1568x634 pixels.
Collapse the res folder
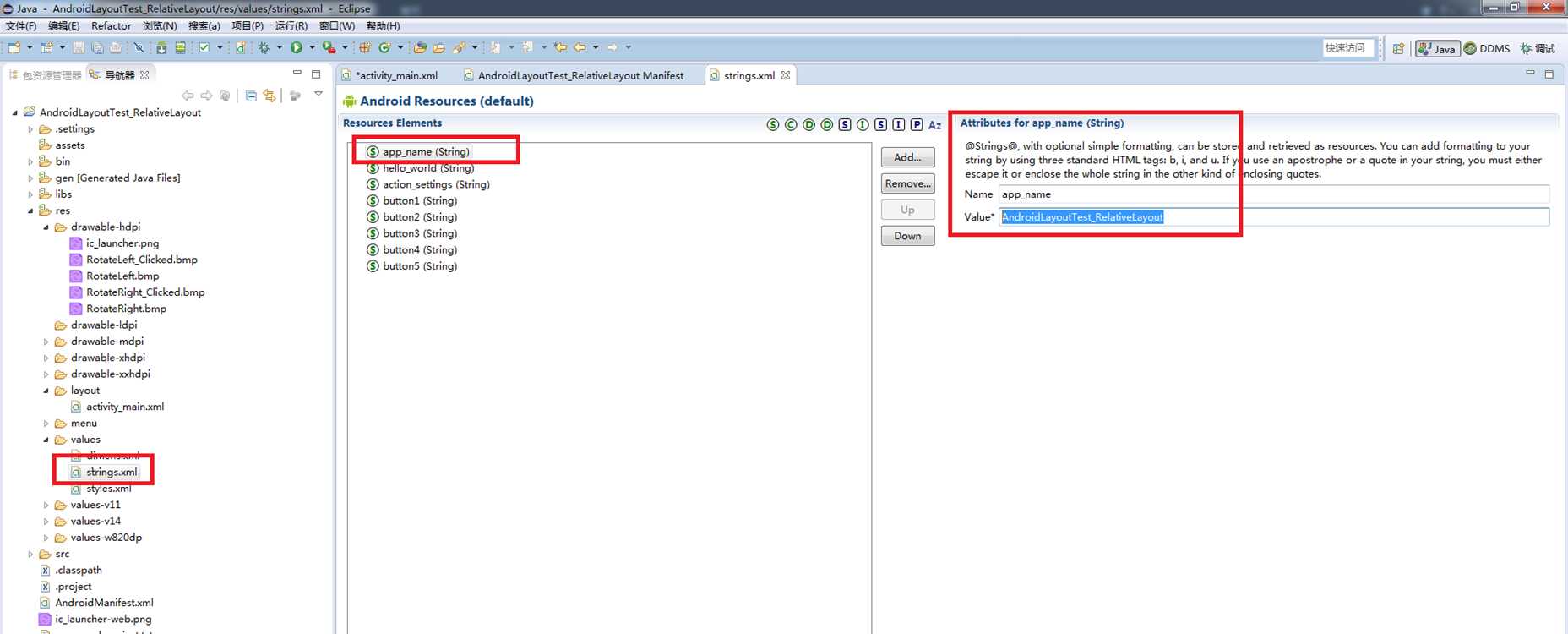click(x=30, y=210)
